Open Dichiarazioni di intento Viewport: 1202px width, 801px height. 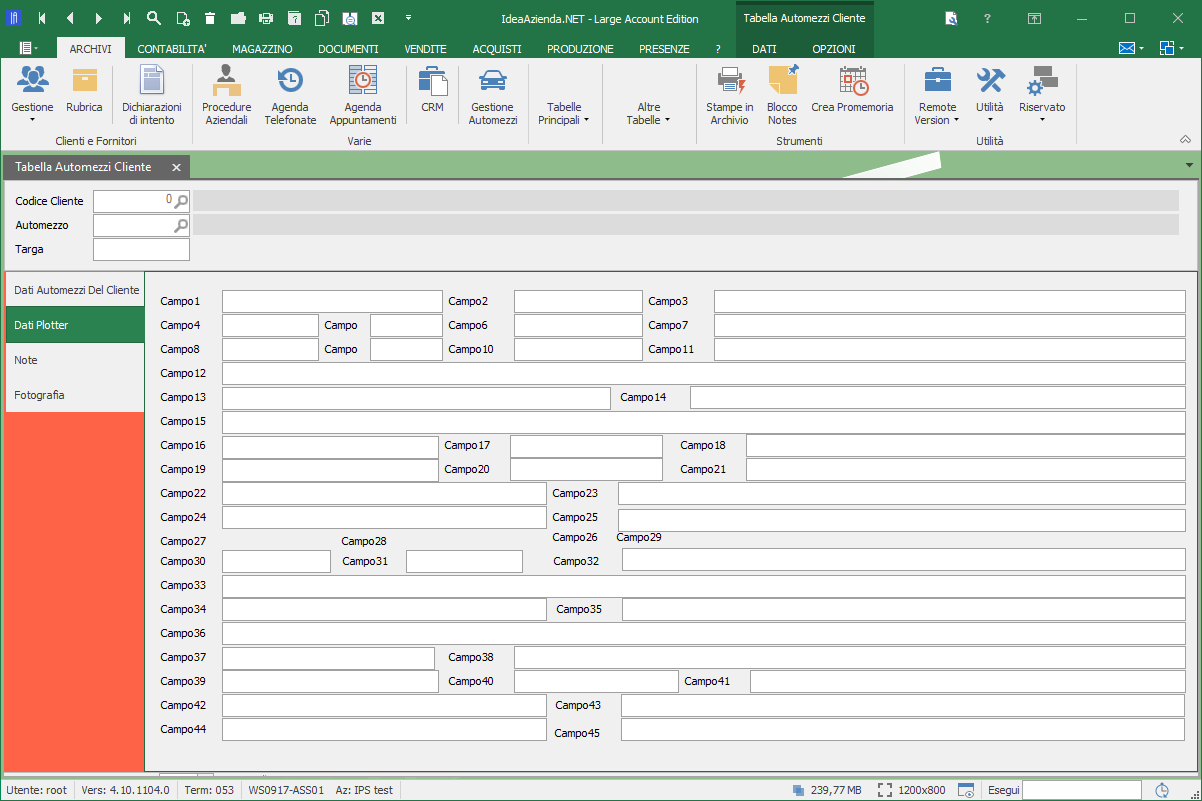click(152, 96)
